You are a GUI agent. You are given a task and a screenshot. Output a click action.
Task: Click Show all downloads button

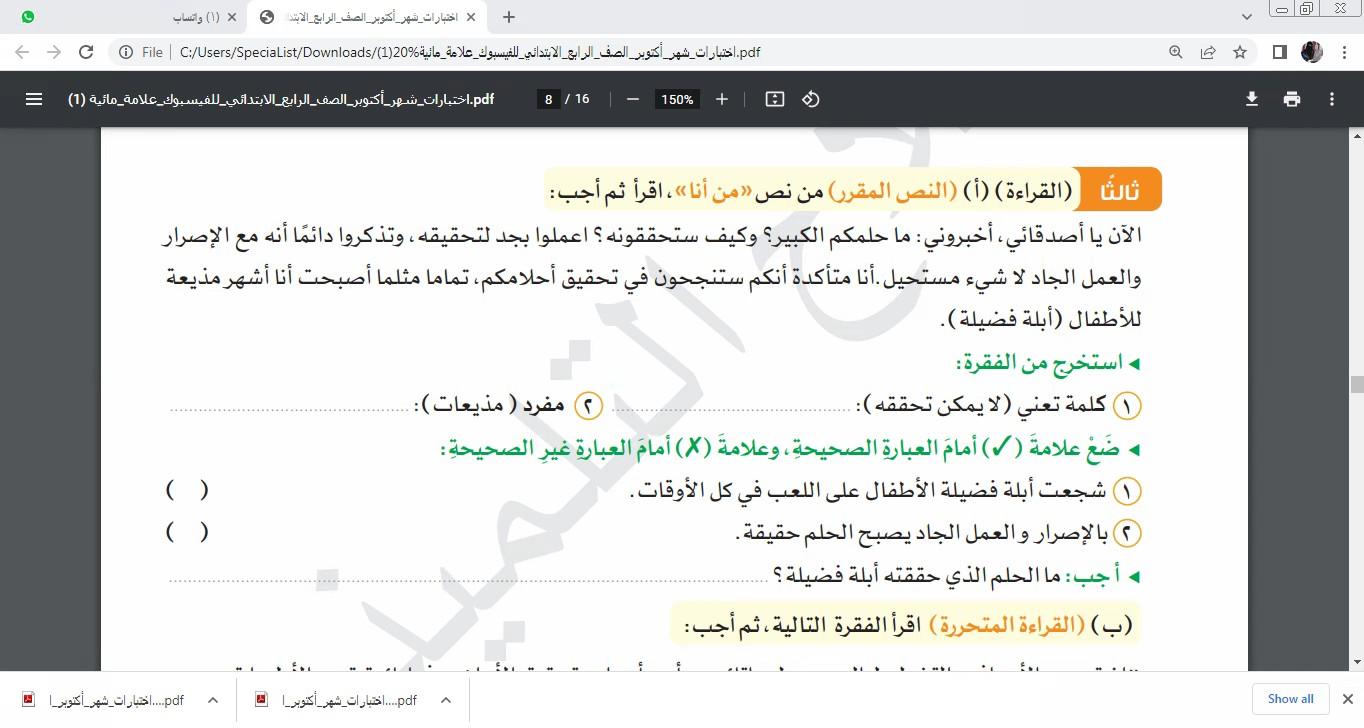pos(1290,699)
